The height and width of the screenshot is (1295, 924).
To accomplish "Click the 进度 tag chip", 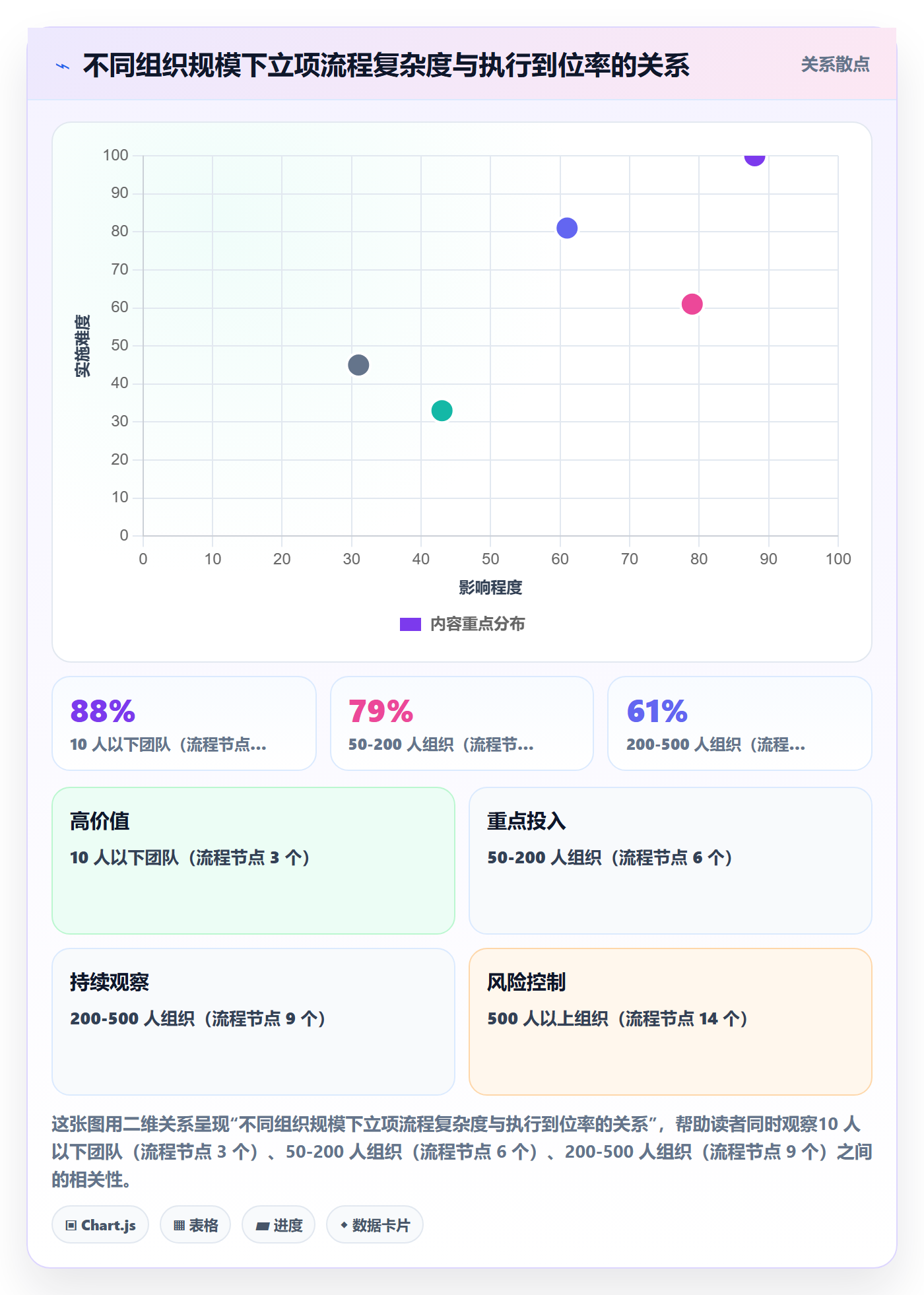I will tap(279, 1225).
